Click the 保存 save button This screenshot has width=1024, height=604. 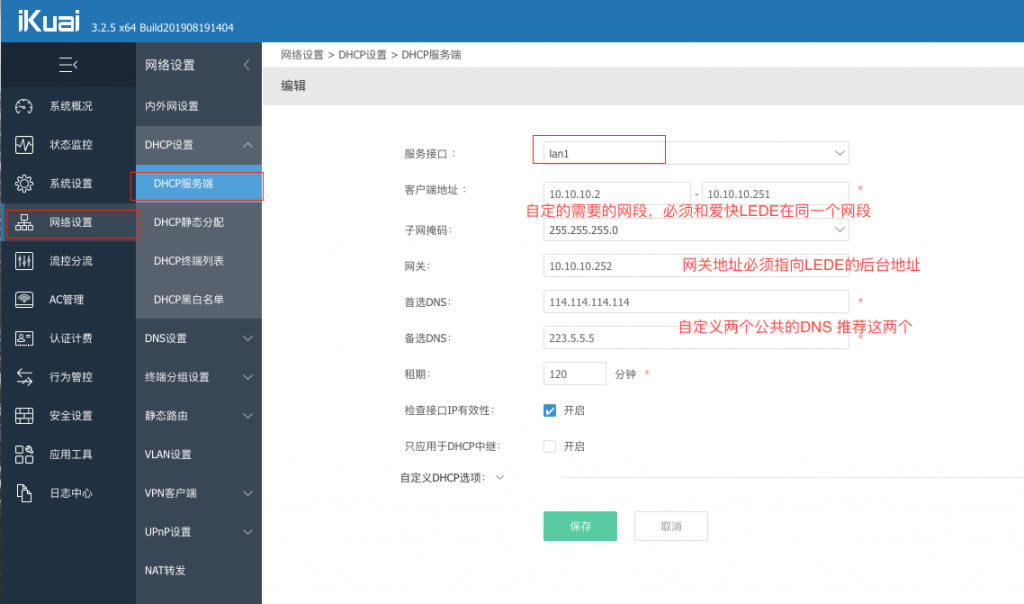tap(579, 526)
